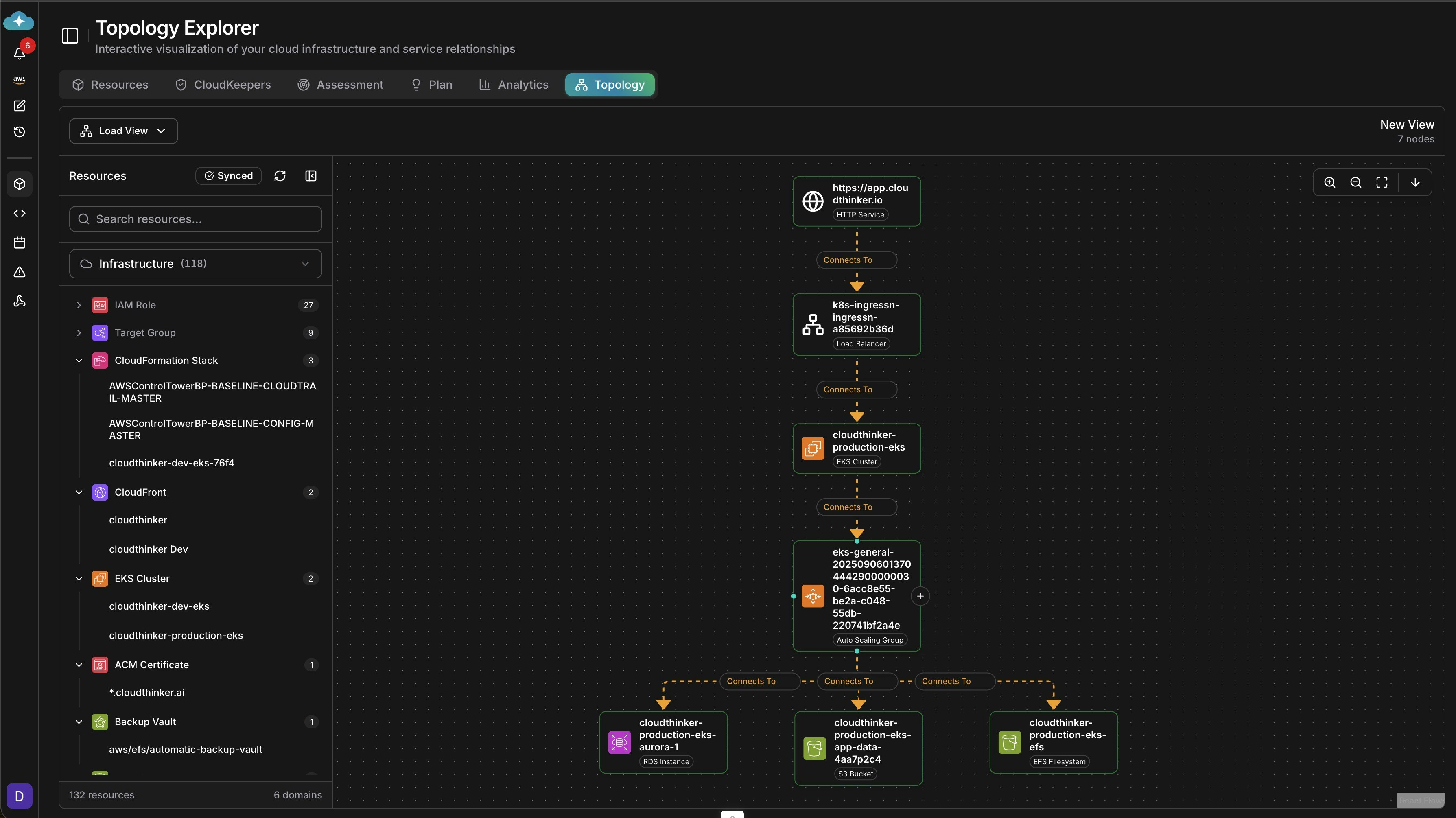
Task: Download the topology view
Action: [1415, 182]
